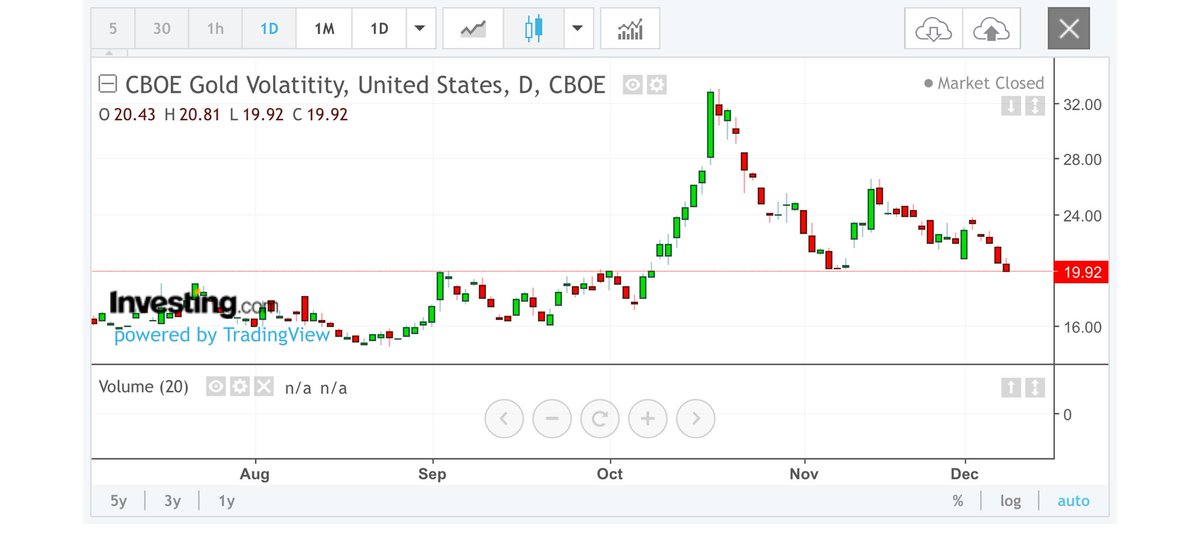This screenshot has height=554, width=1200.
Task: Move the Volume pane up
Action: click(1012, 387)
